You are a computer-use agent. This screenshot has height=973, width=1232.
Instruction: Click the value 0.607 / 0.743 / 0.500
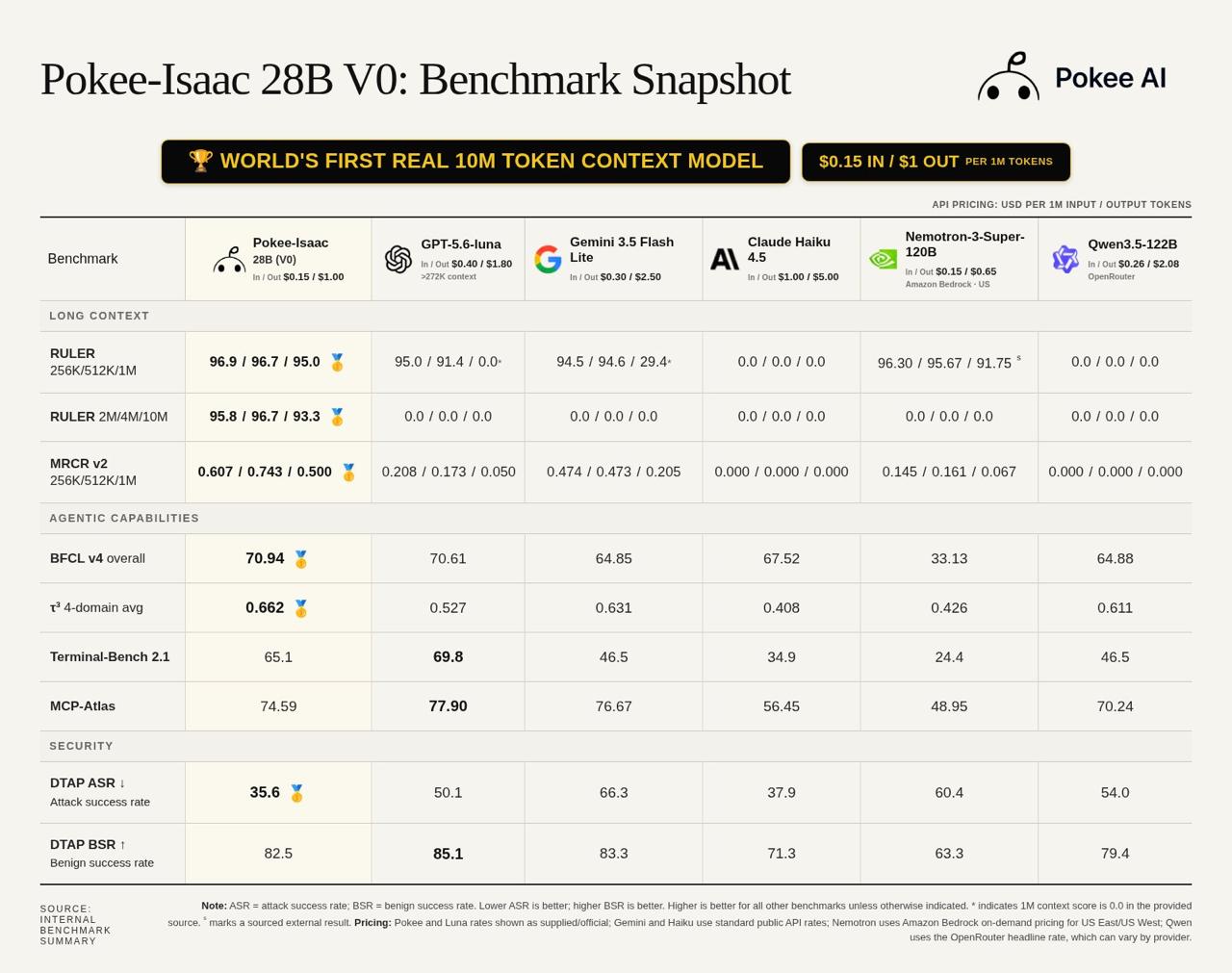click(265, 472)
